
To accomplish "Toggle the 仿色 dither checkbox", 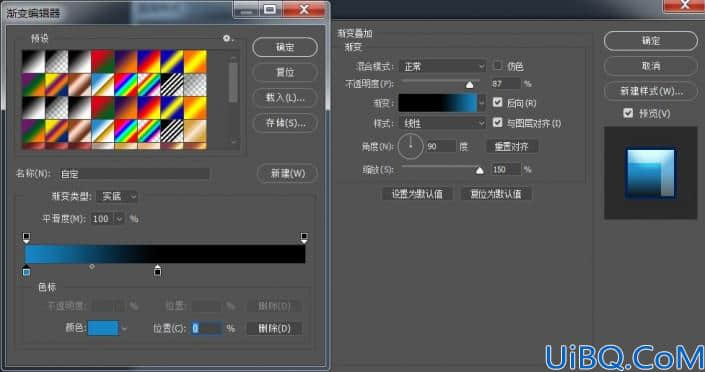I will tap(497, 66).
